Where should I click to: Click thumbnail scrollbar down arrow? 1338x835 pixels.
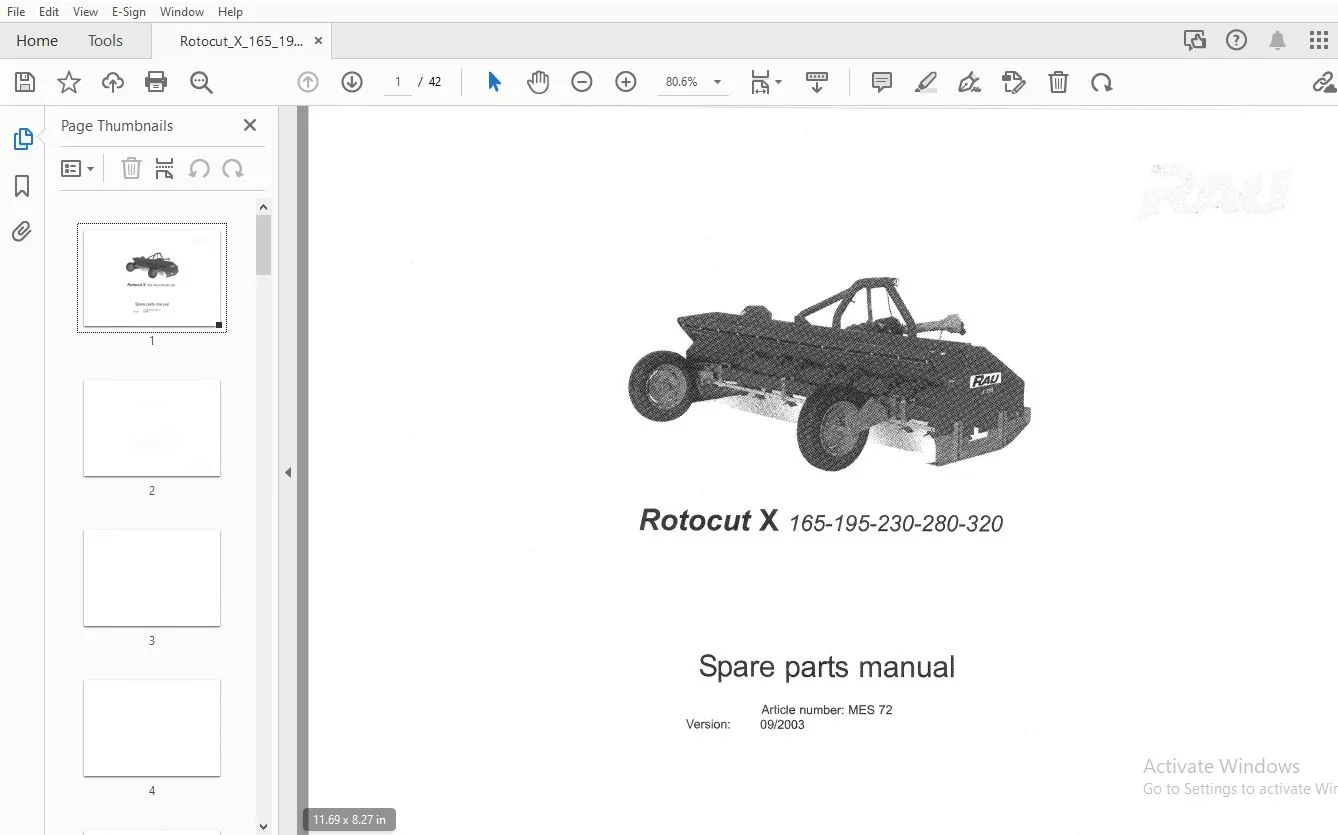point(263,827)
